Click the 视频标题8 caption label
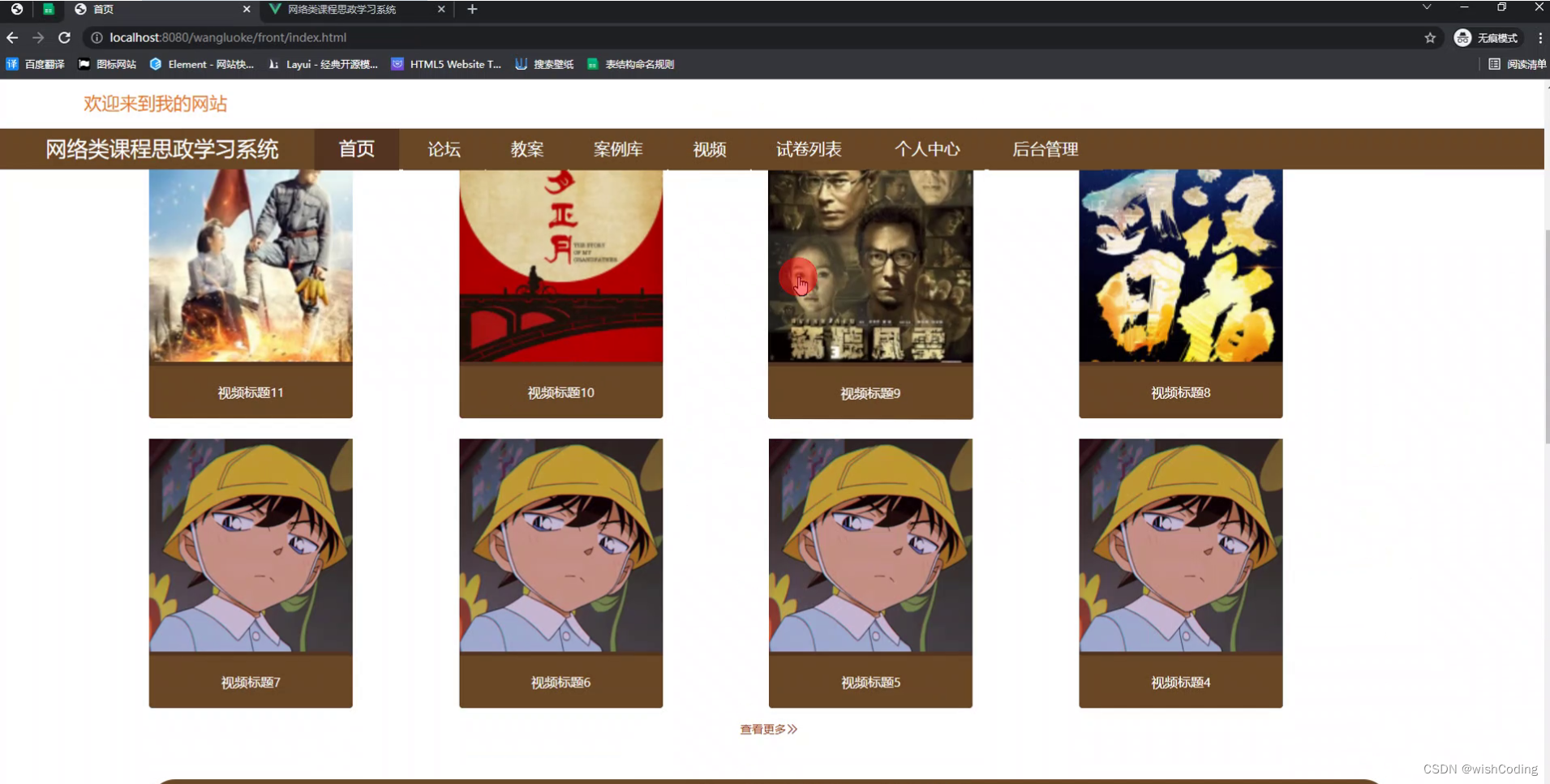Viewport: 1550px width, 784px height. coord(1180,392)
